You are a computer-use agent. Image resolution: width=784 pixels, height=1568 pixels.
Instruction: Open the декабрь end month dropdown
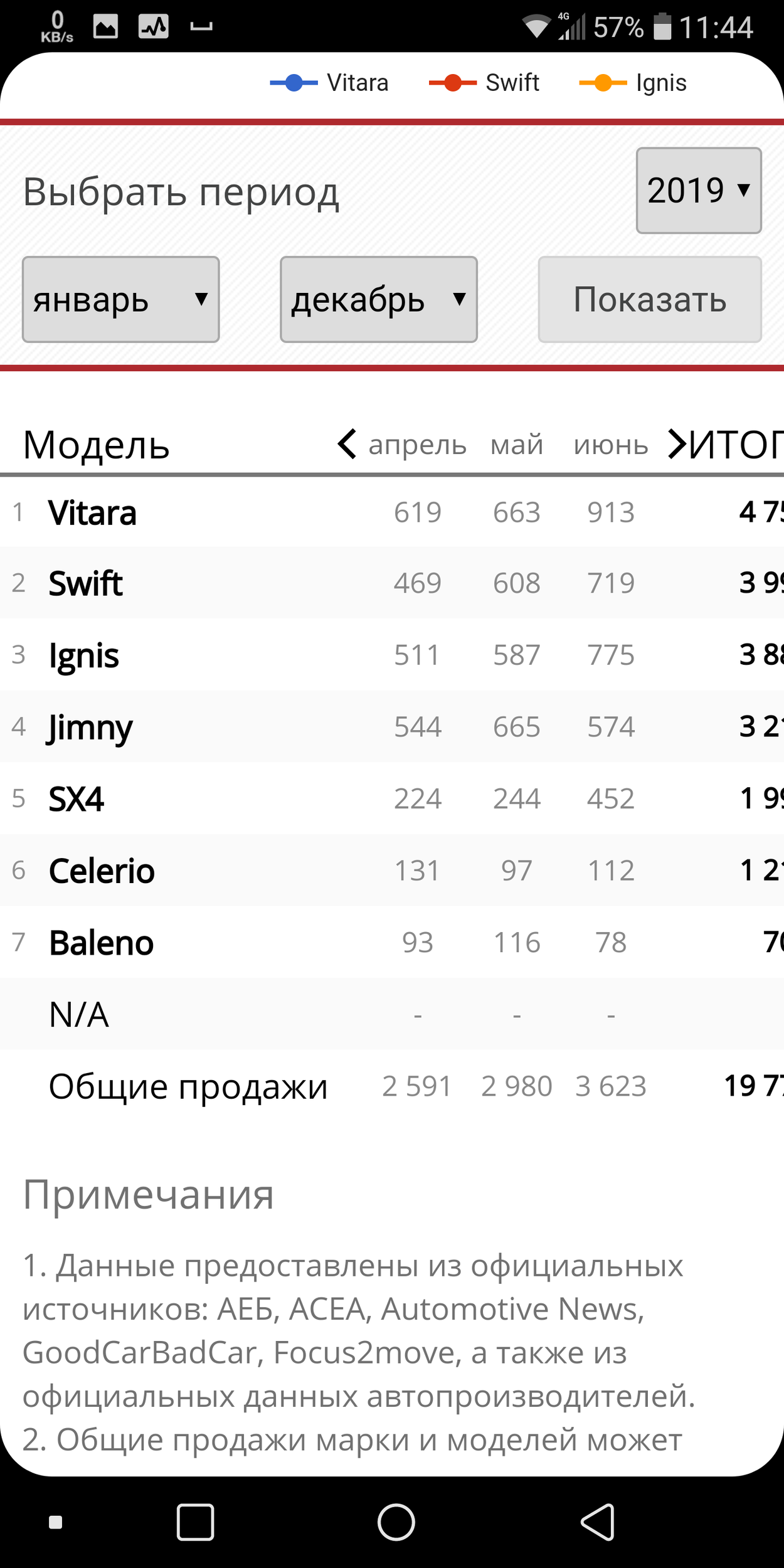[378, 300]
